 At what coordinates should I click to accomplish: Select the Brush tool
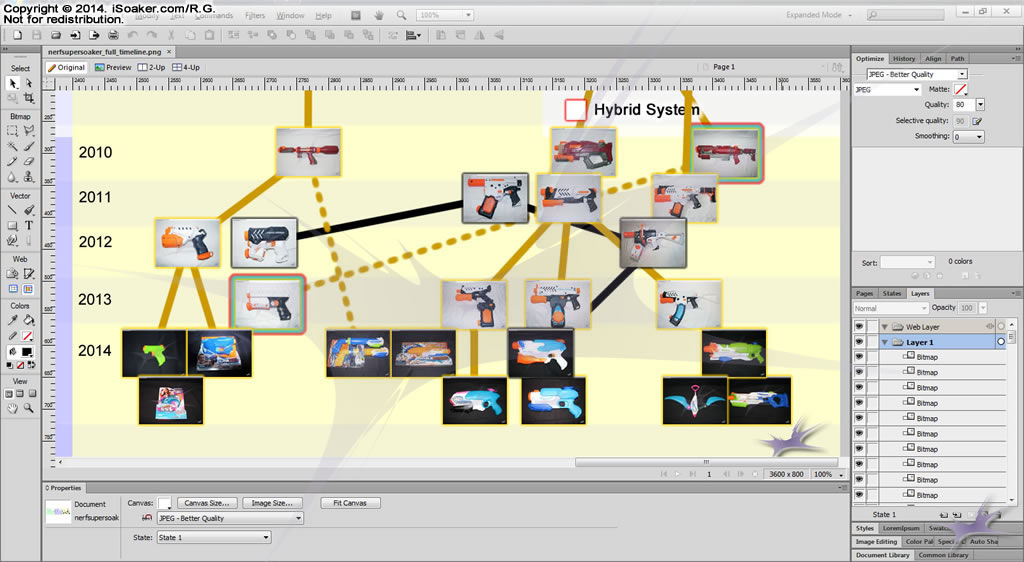(29, 146)
